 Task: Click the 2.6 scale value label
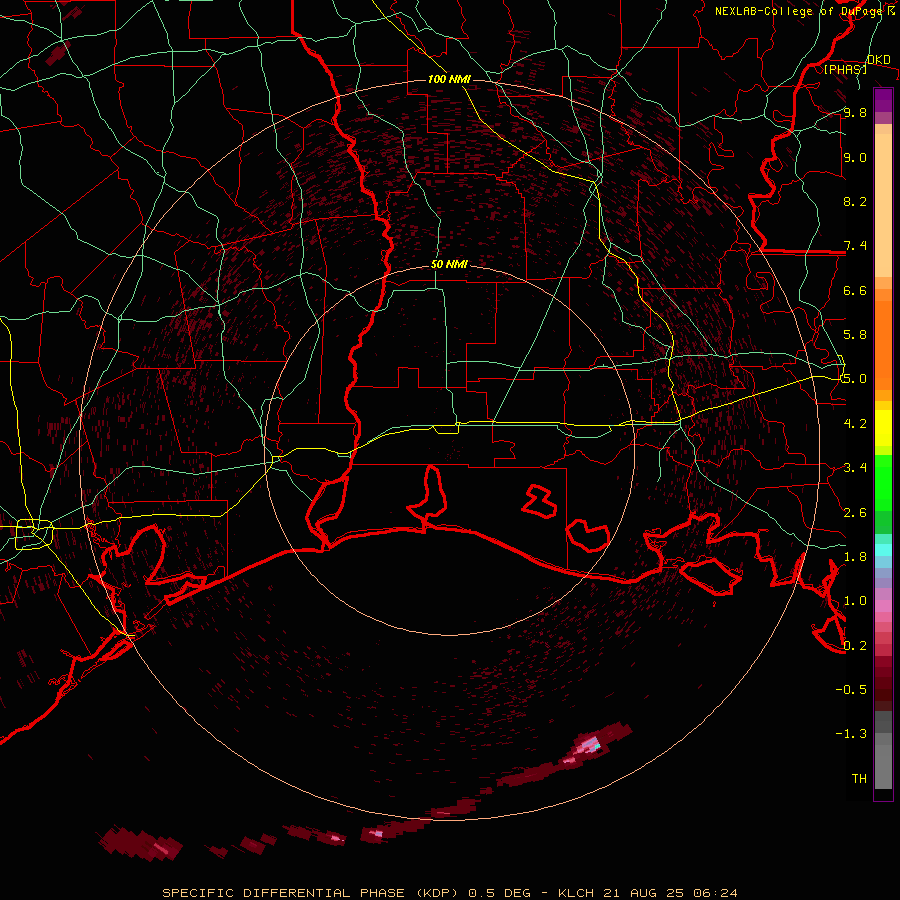pyautogui.click(x=855, y=513)
